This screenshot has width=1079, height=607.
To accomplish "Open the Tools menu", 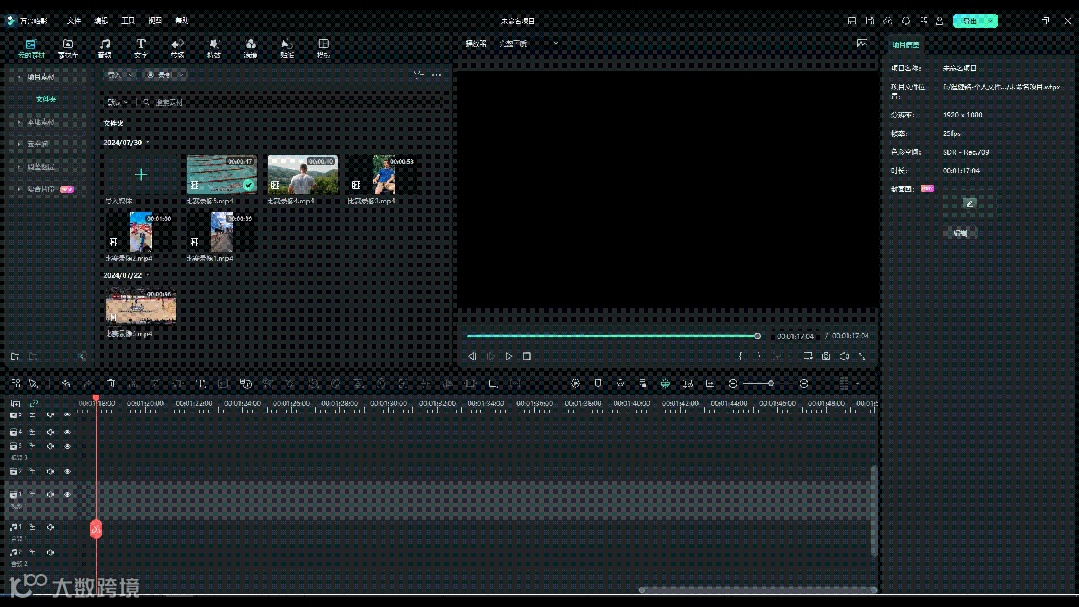I will tap(128, 21).
